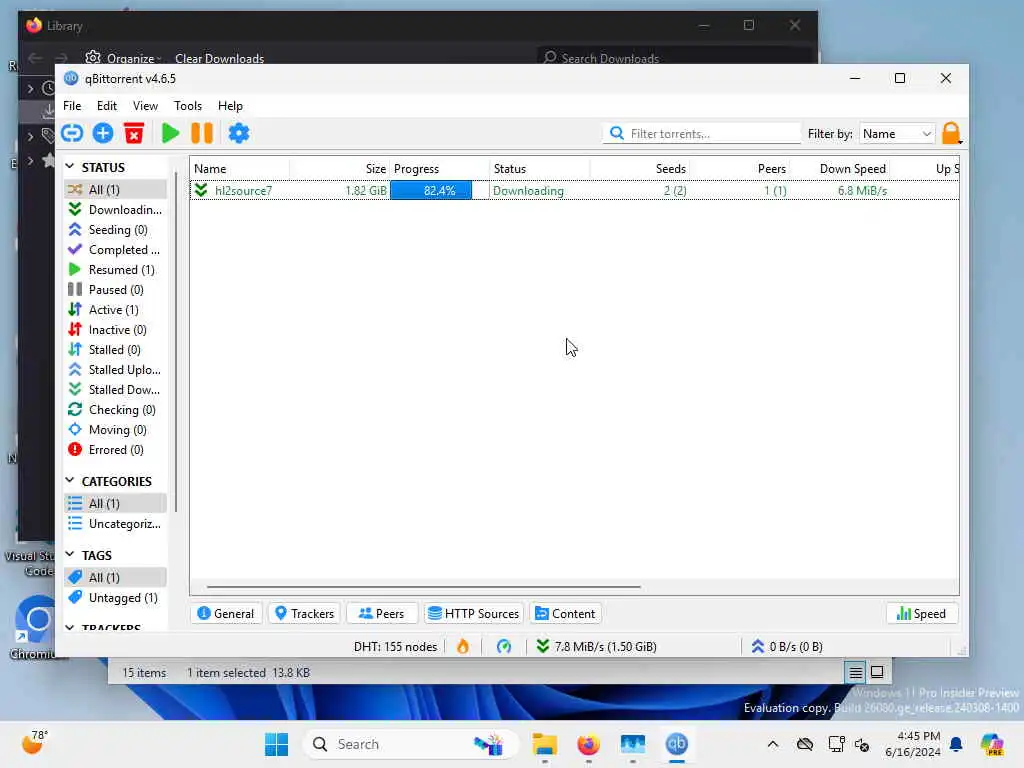Switch to the General tab
The width and height of the screenshot is (1024, 768).
(x=226, y=614)
